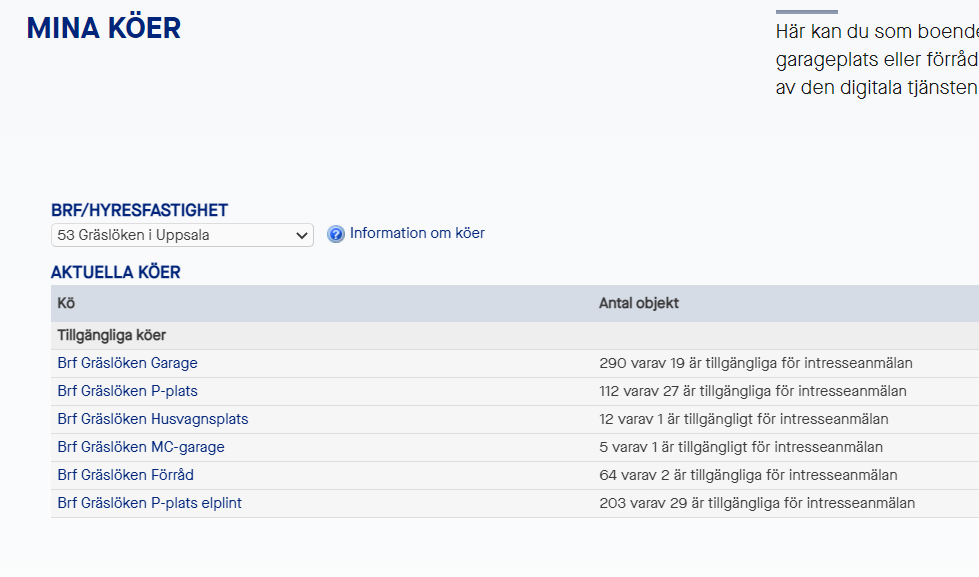Choose Brf Gräslöken P-plats elplint queue
Viewport: 979px width, 577px height.
click(149, 503)
